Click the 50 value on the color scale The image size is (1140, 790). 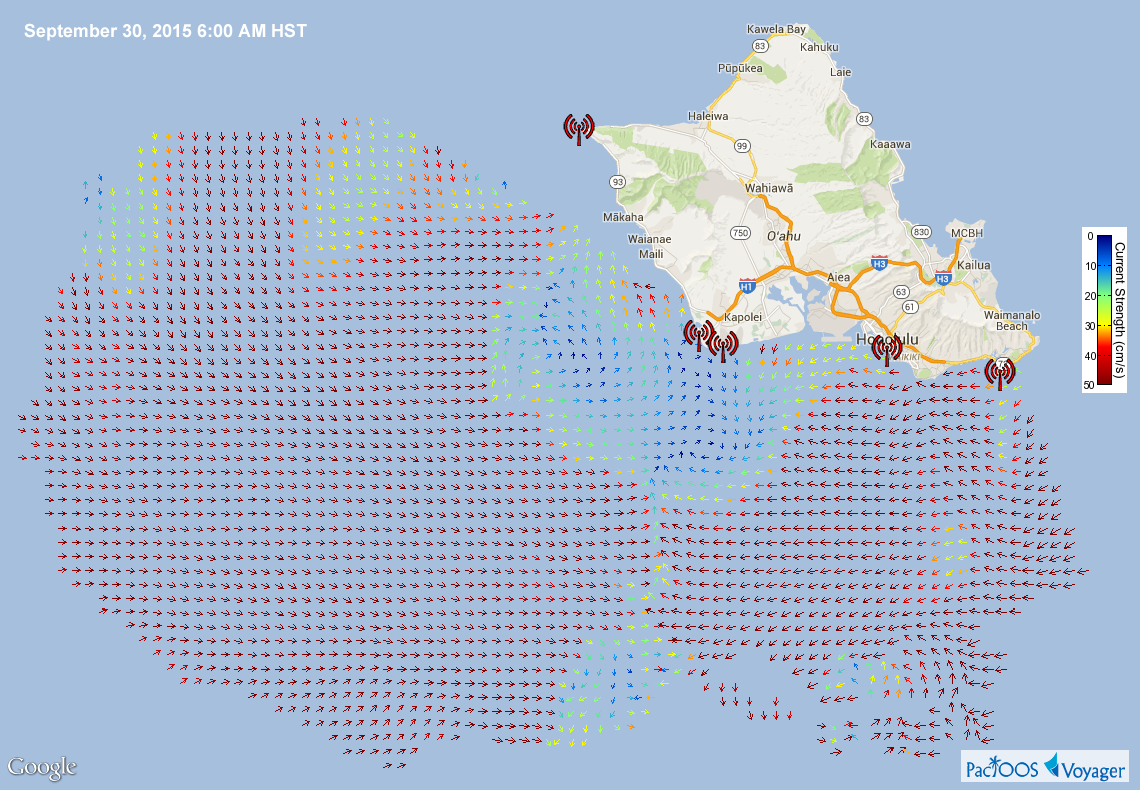(x=1088, y=385)
